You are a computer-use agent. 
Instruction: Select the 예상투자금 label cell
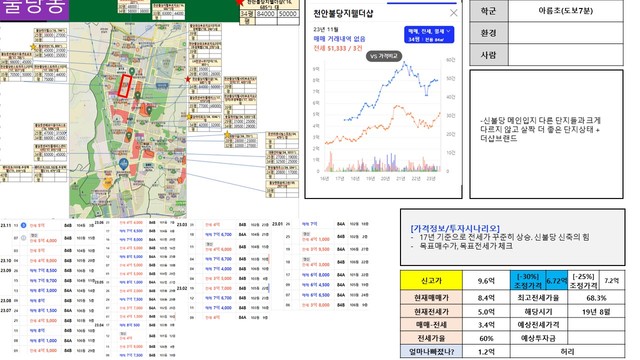point(539,338)
